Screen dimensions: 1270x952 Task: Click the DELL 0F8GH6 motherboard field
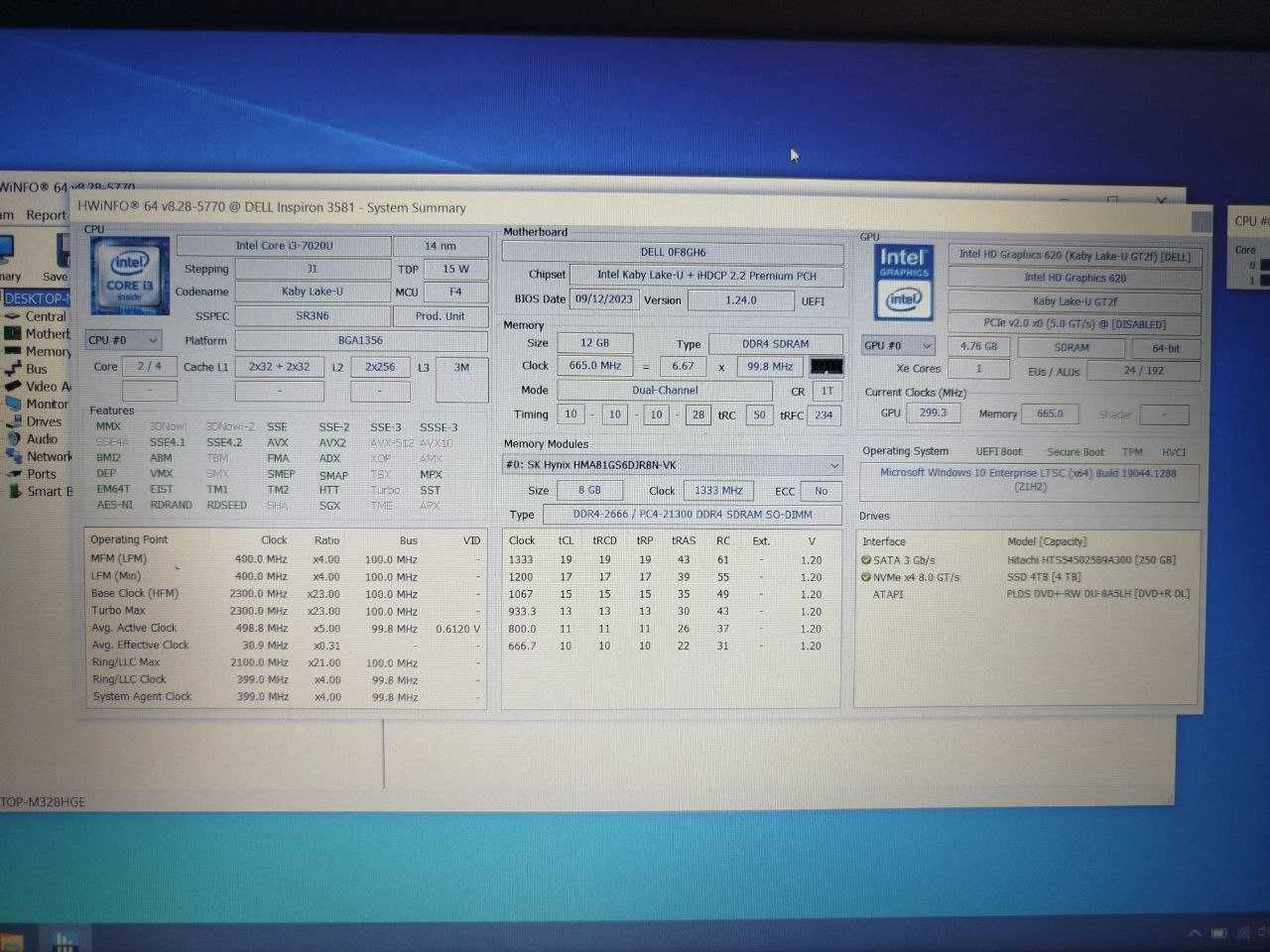click(x=673, y=252)
